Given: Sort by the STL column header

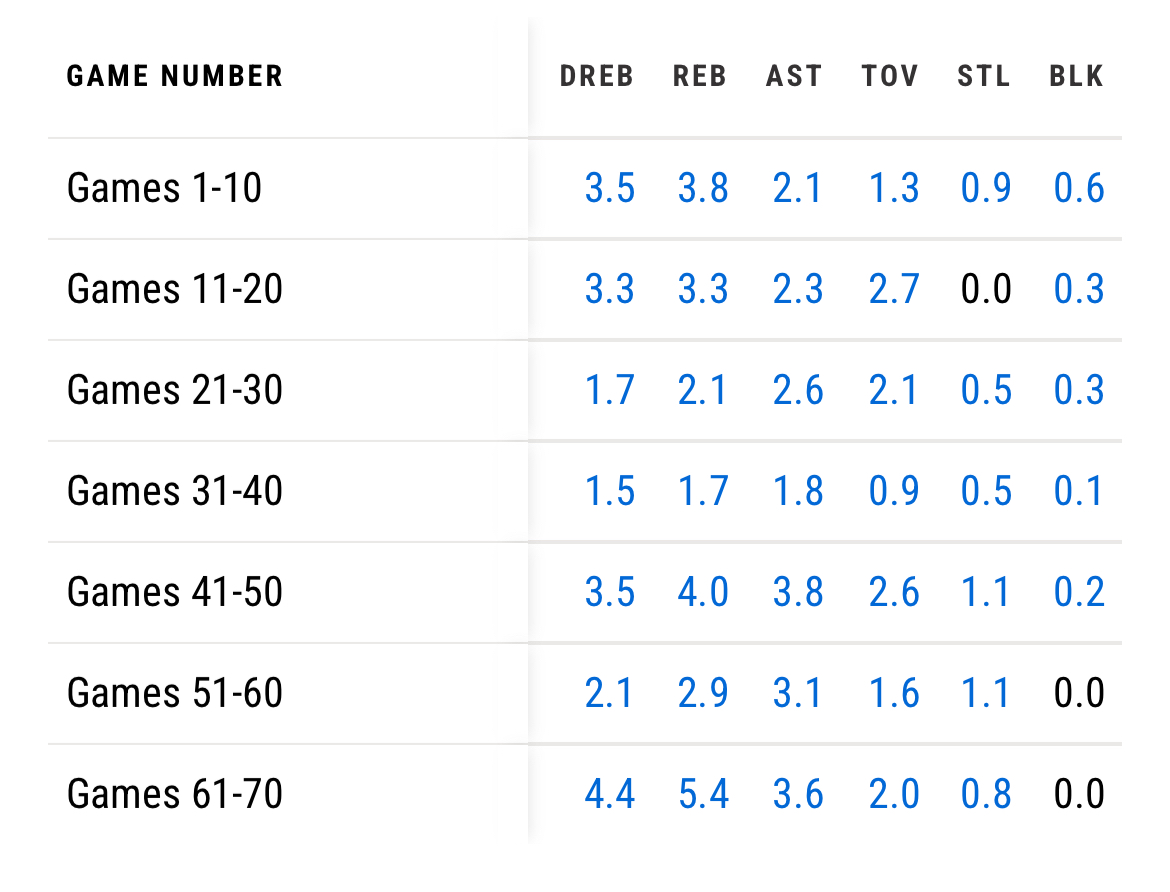Looking at the screenshot, I should coord(984,76).
